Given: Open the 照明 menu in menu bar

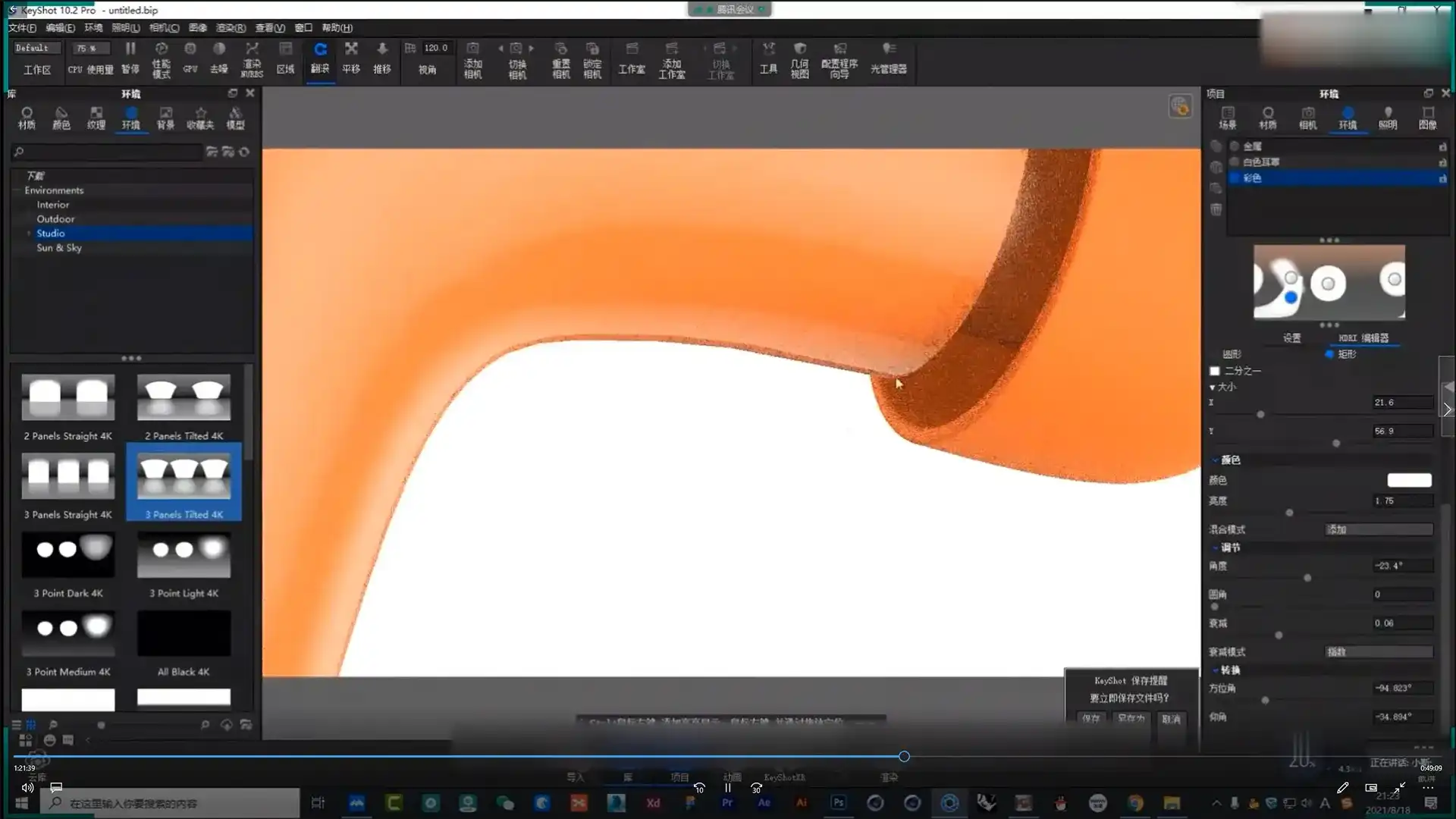Looking at the screenshot, I should pyautogui.click(x=125, y=28).
